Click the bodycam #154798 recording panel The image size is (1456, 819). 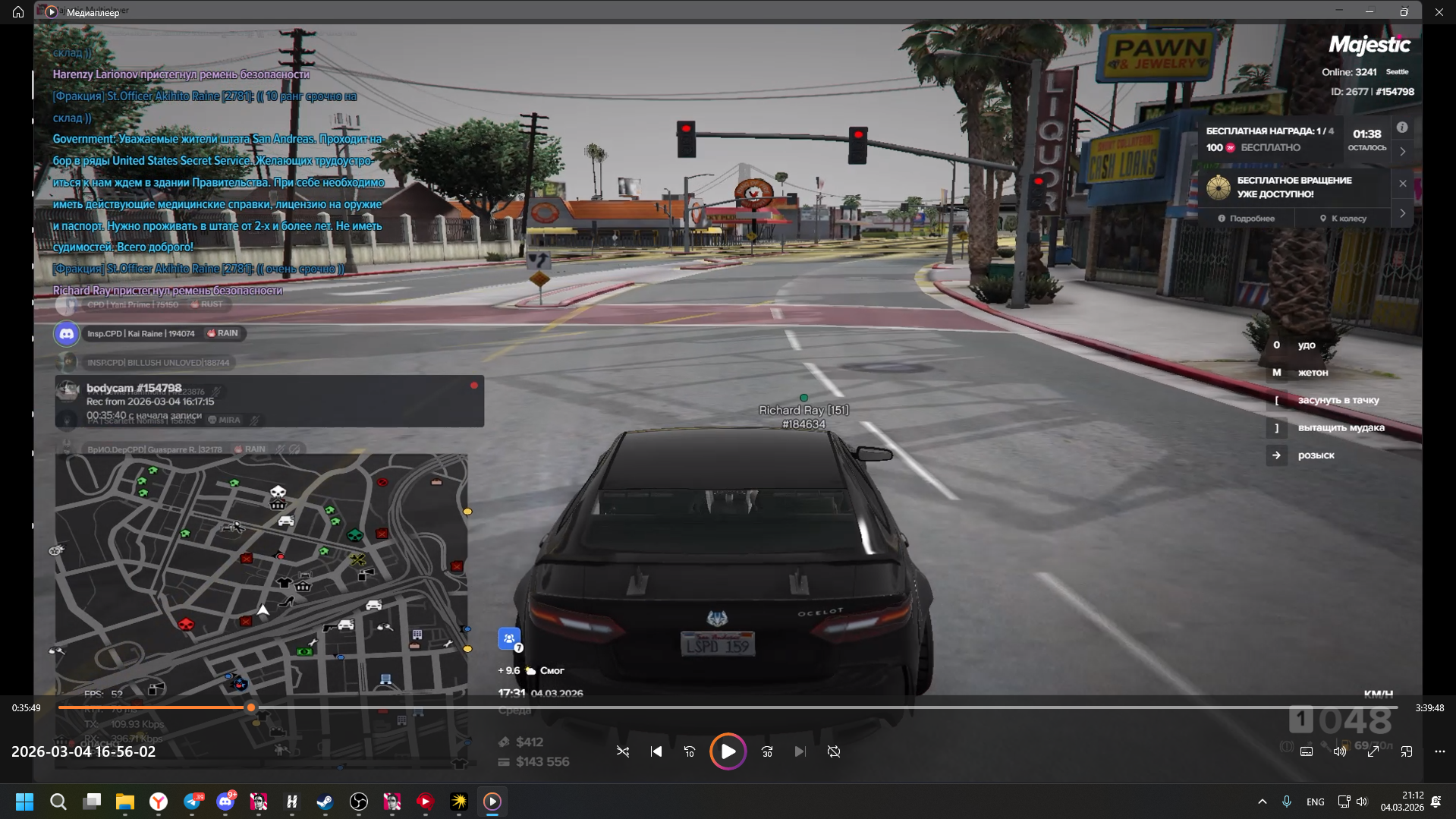point(269,401)
